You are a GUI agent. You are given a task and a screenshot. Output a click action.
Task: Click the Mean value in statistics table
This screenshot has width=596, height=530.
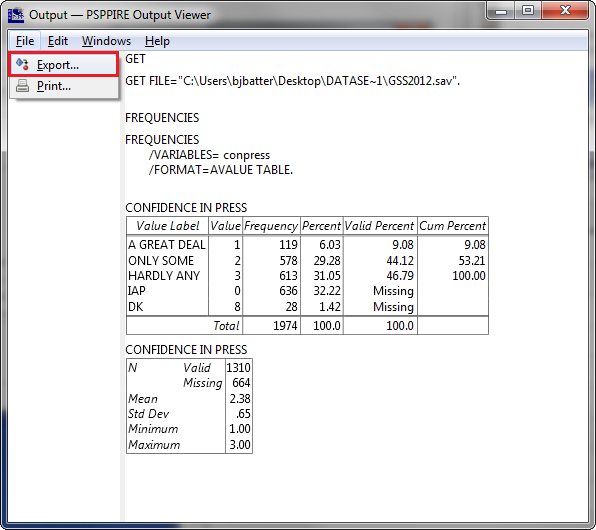(x=239, y=398)
